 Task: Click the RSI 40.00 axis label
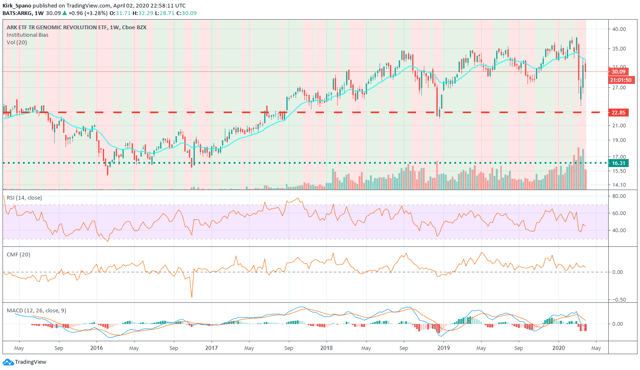(619, 230)
